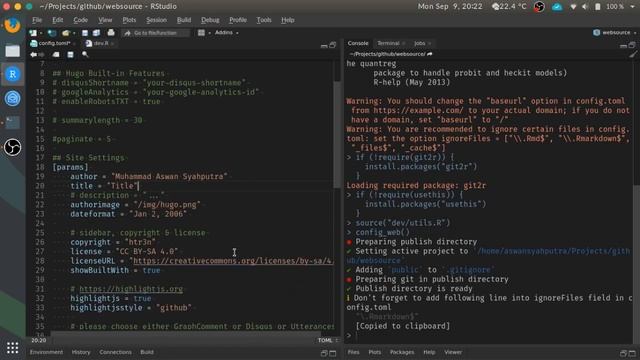640x360 pixels.
Task: Click the clock showing Mon Sep 9
Action: 450,7
